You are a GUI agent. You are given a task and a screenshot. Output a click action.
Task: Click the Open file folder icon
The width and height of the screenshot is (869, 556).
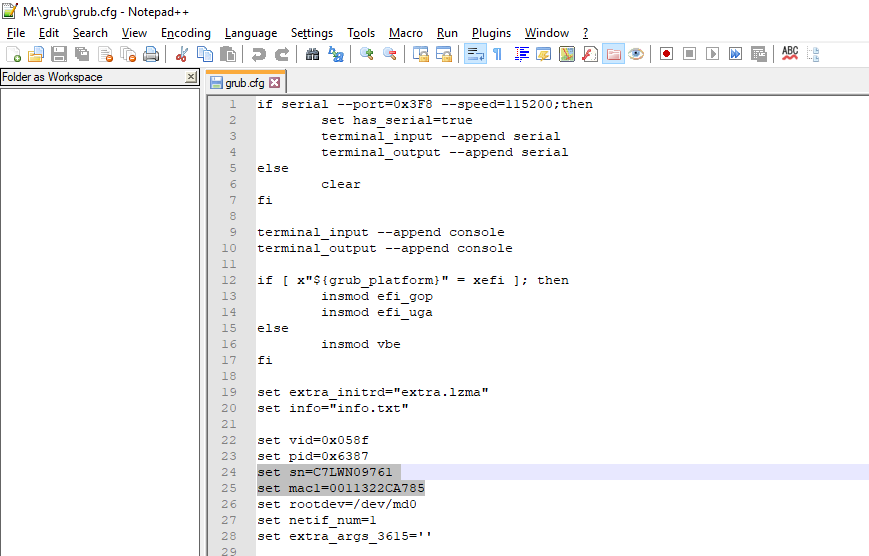[x=36, y=54]
